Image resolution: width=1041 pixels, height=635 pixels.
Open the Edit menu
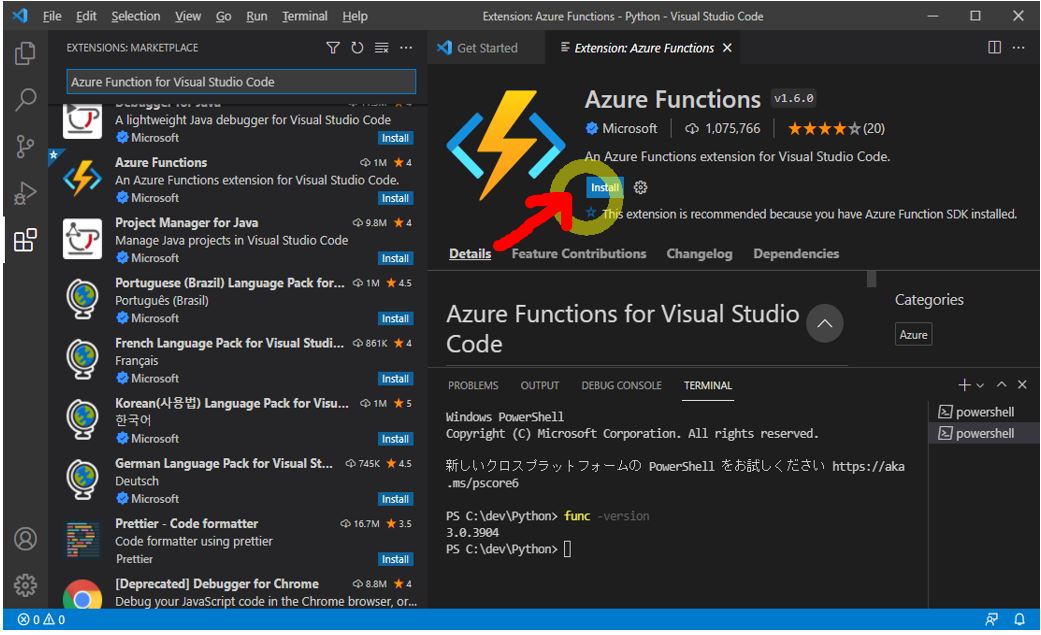(x=86, y=16)
